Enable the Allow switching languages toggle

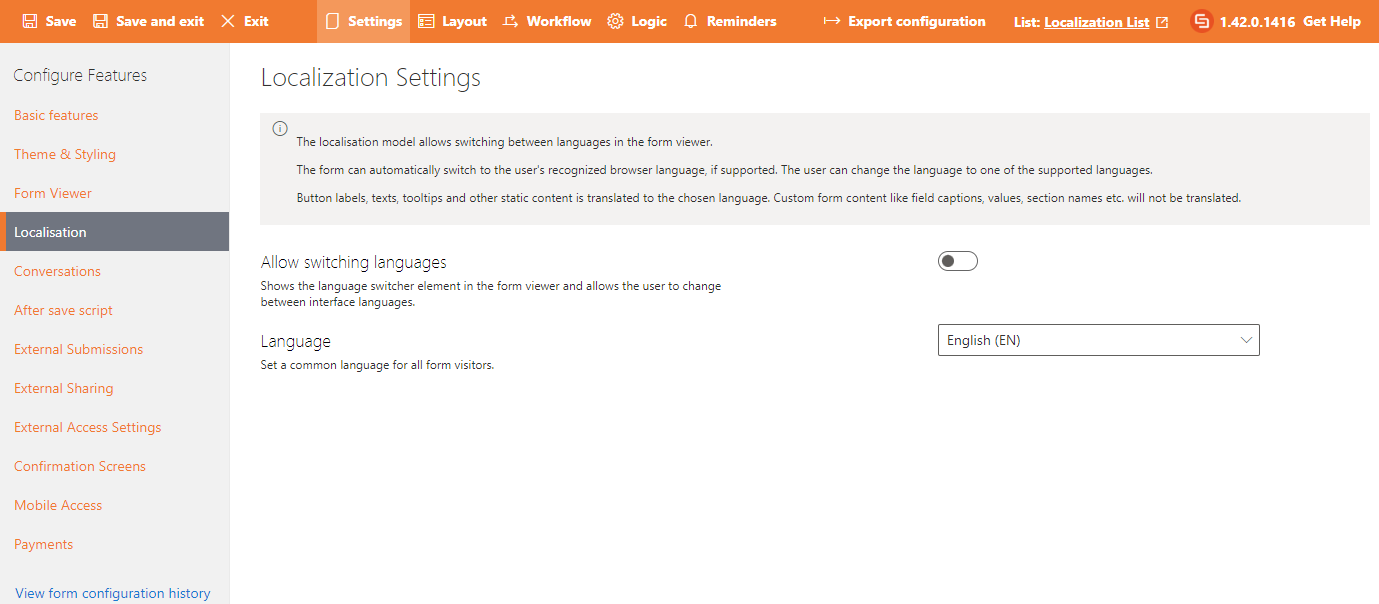click(x=957, y=261)
